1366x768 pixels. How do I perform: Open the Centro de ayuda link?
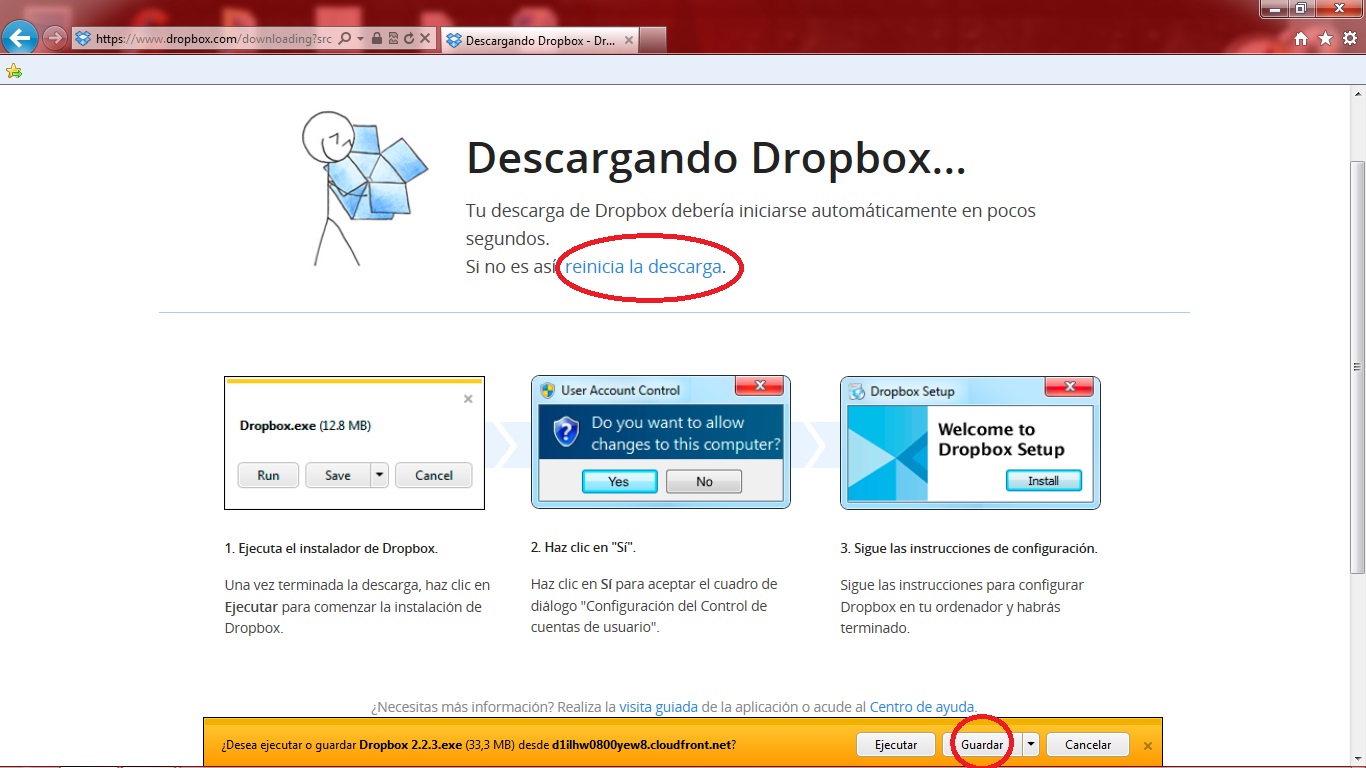[922, 707]
